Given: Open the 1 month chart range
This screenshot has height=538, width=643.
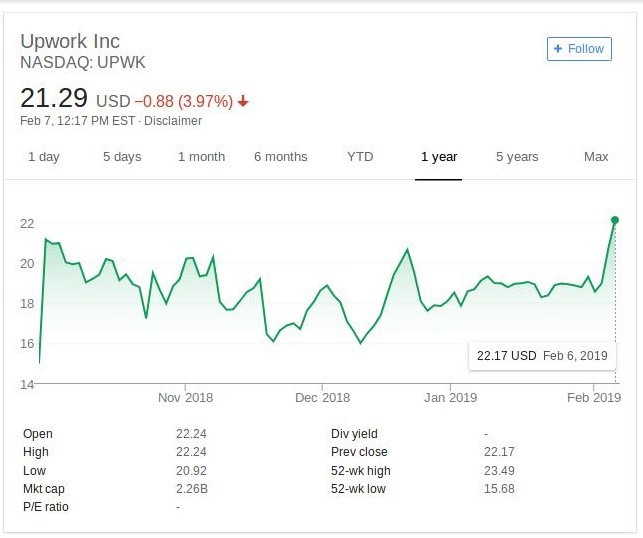Looking at the screenshot, I should click(x=201, y=157).
